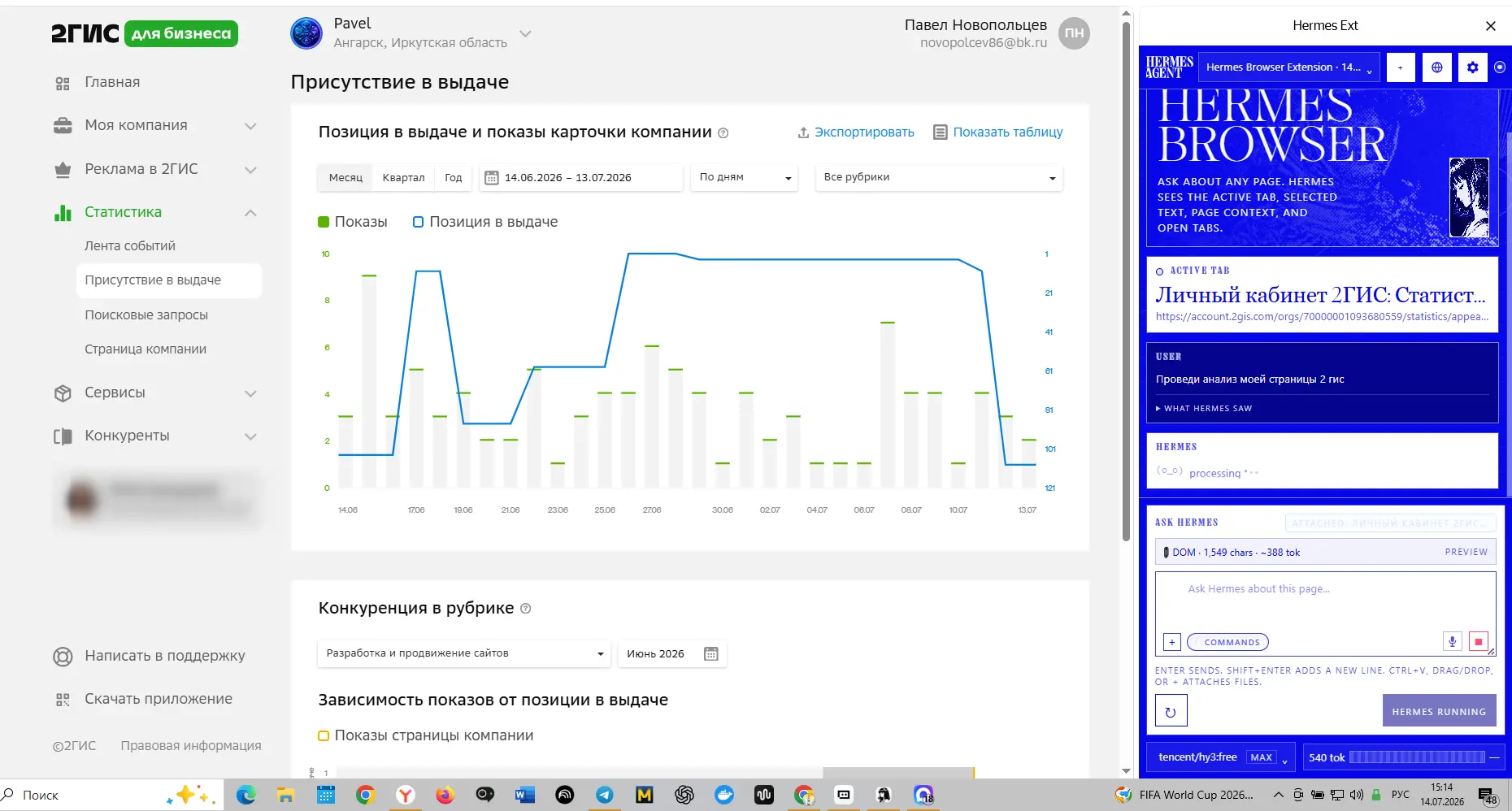The width and height of the screenshot is (1512, 811).
Task: Start a new Hermes chat with the plus button
Action: click(1400, 67)
